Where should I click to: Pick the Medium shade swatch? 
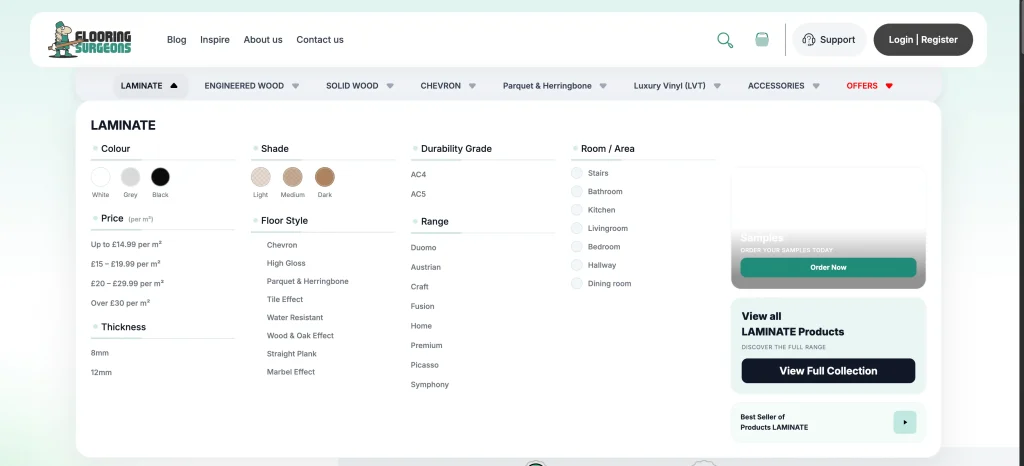pos(293,177)
